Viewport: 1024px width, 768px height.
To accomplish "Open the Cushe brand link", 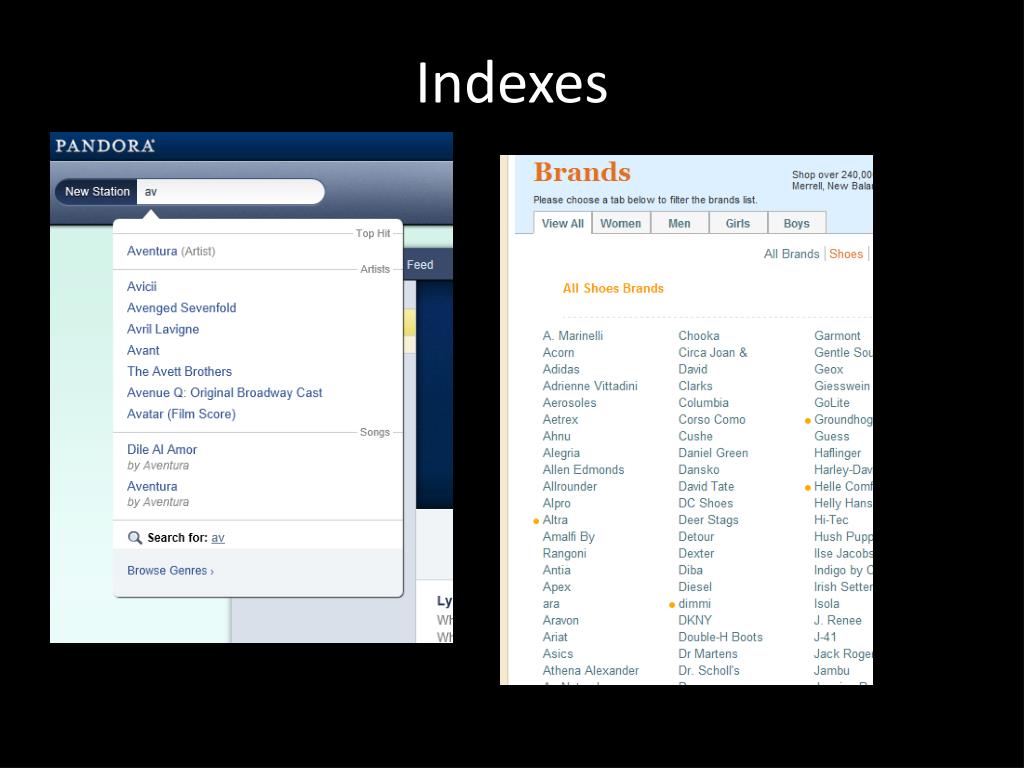I will click(x=696, y=436).
